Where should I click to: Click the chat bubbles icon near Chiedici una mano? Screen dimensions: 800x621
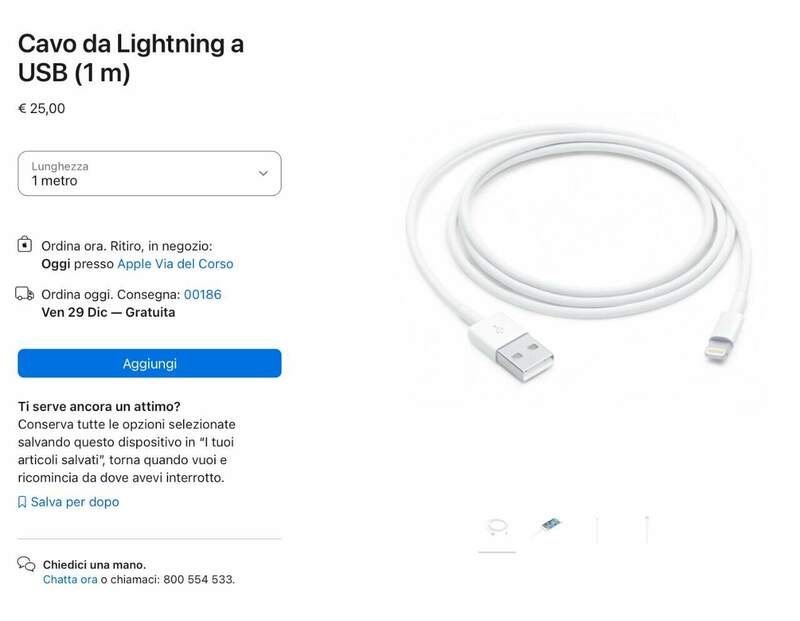tap(26, 565)
